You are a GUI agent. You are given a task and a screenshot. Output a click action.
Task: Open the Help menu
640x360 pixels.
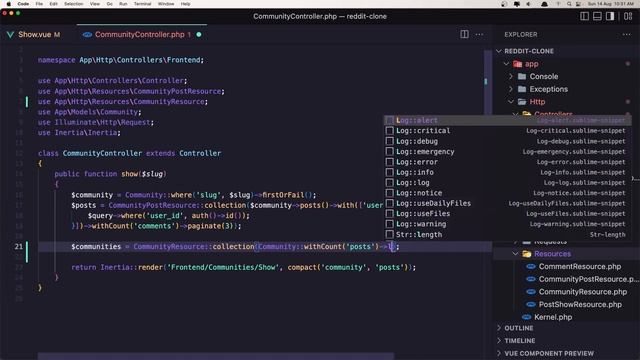point(185,4)
